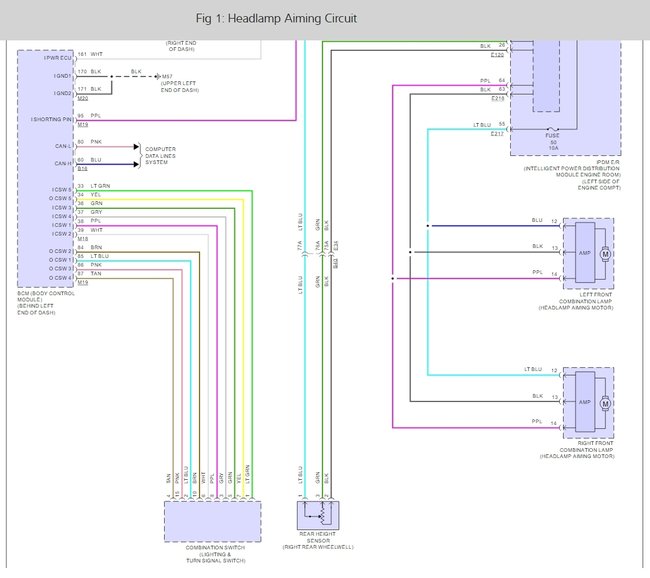650x578 pixels.
Task: Click the 'LT BLU 55' wire label
Action: click(489, 124)
